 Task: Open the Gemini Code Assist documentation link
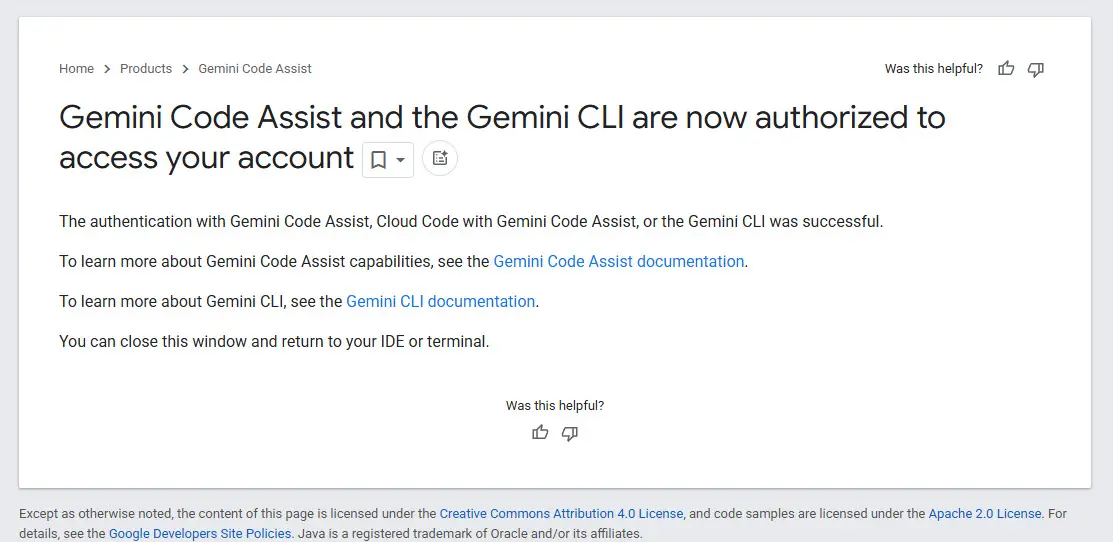coord(619,261)
